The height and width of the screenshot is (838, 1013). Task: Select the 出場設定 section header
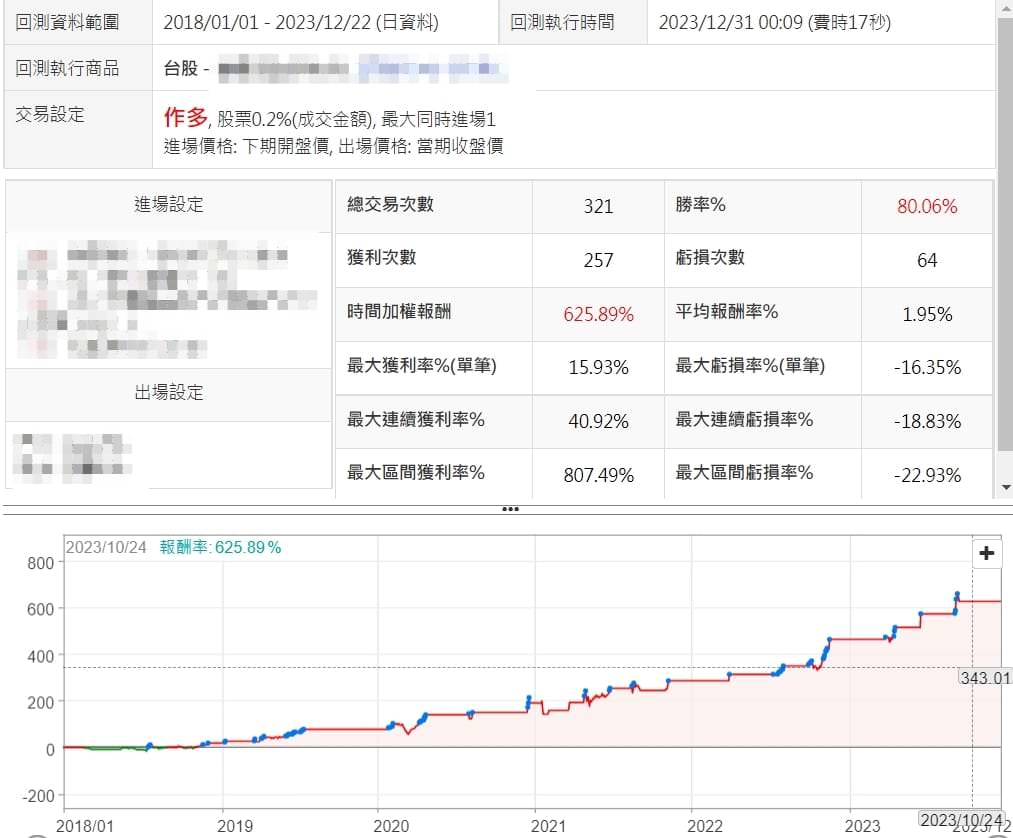point(169,392)
